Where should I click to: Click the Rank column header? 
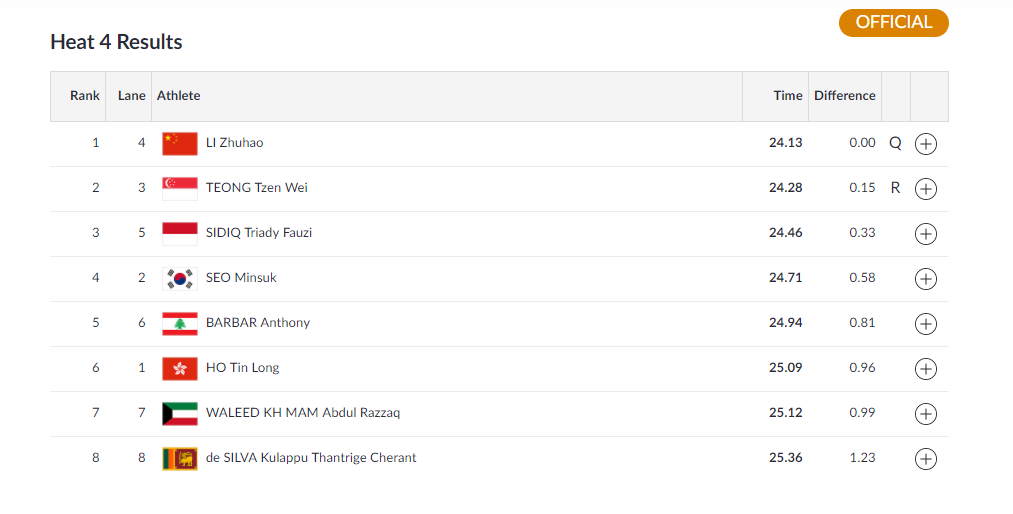point(85,96)
